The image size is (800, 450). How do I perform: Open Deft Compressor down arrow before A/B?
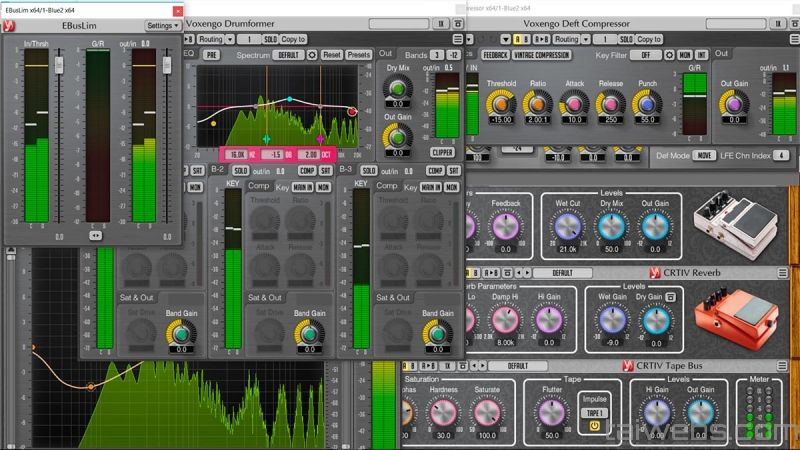(x=505, y=39)
